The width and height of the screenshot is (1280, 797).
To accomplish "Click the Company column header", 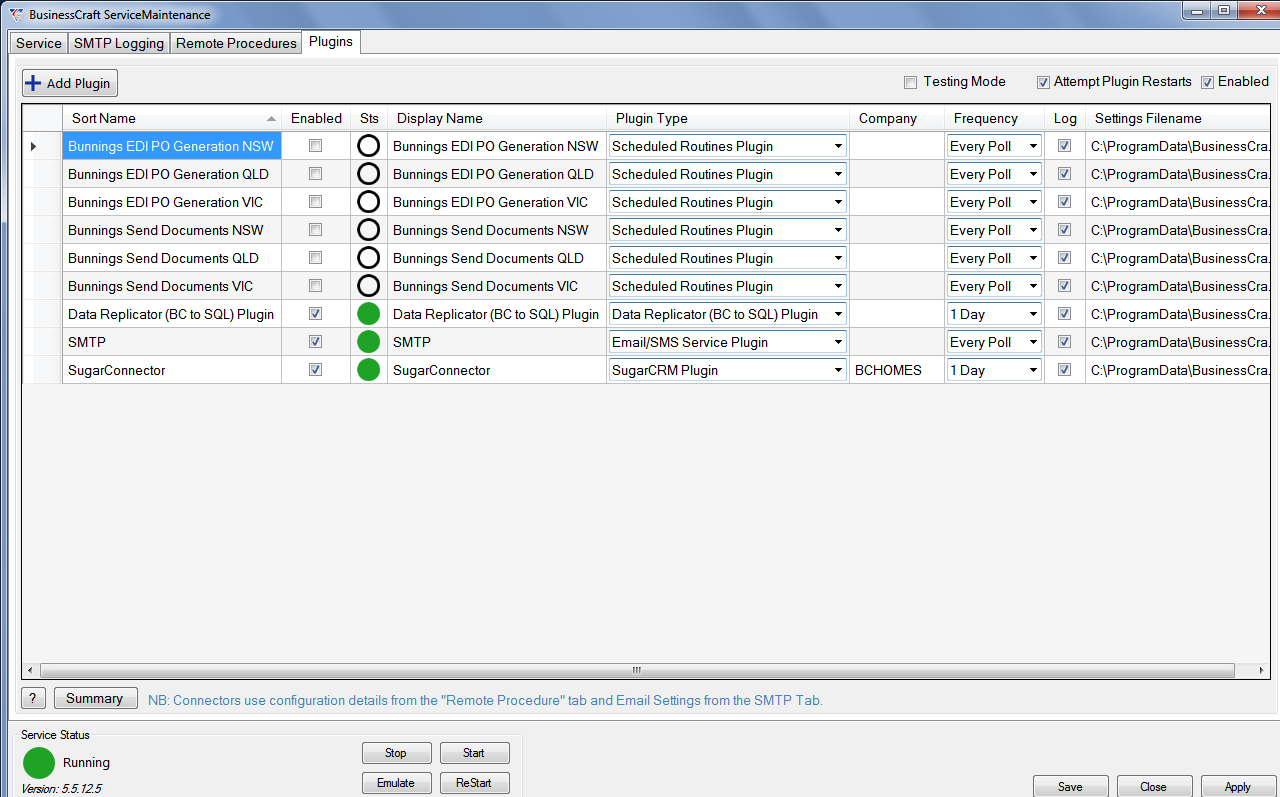I will point(897,118).
